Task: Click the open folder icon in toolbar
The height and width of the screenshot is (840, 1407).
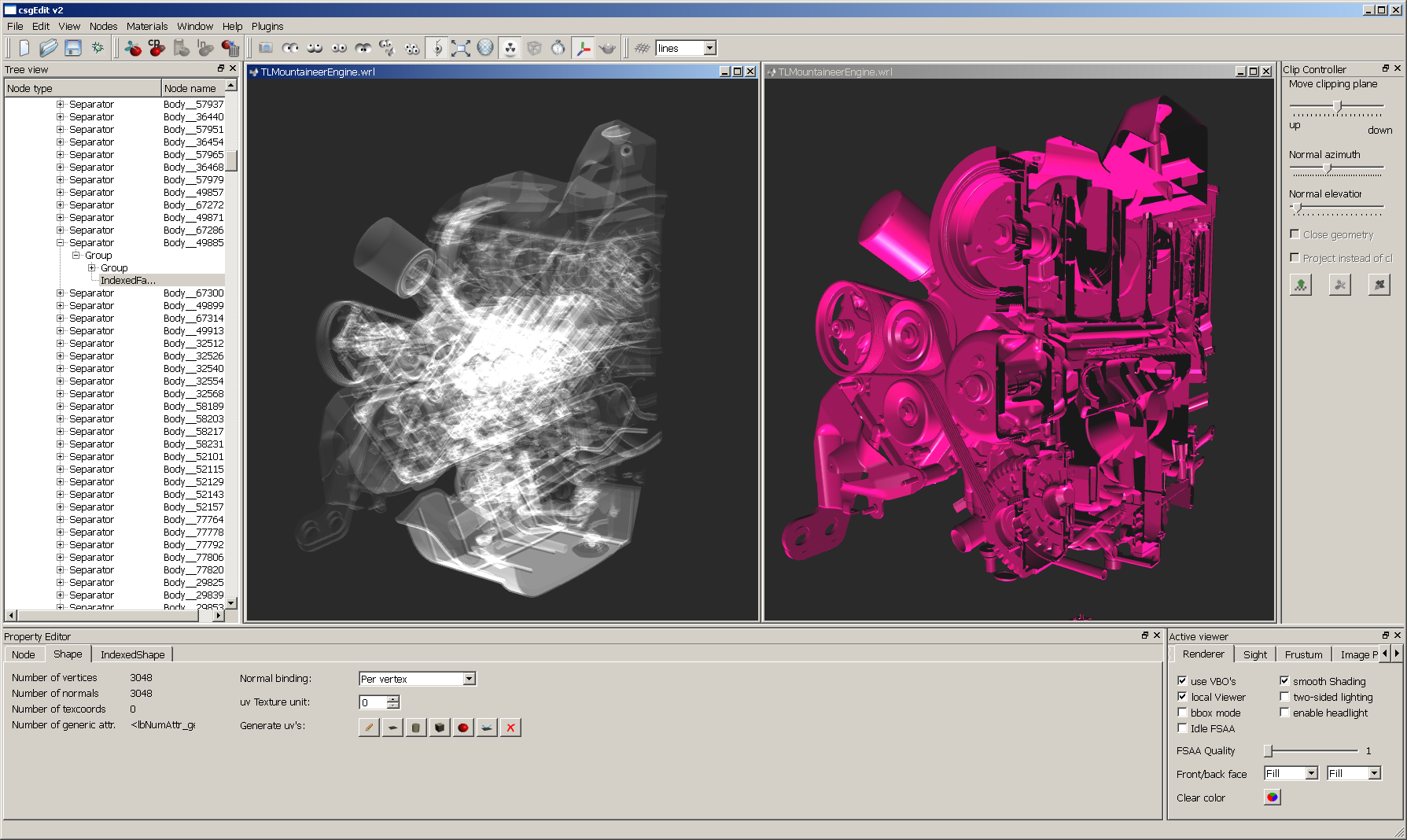Action: [49, 48]
